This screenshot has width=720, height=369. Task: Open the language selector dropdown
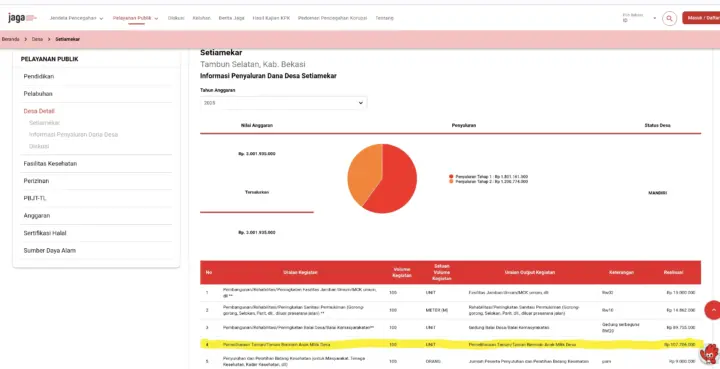coord(639,18)
